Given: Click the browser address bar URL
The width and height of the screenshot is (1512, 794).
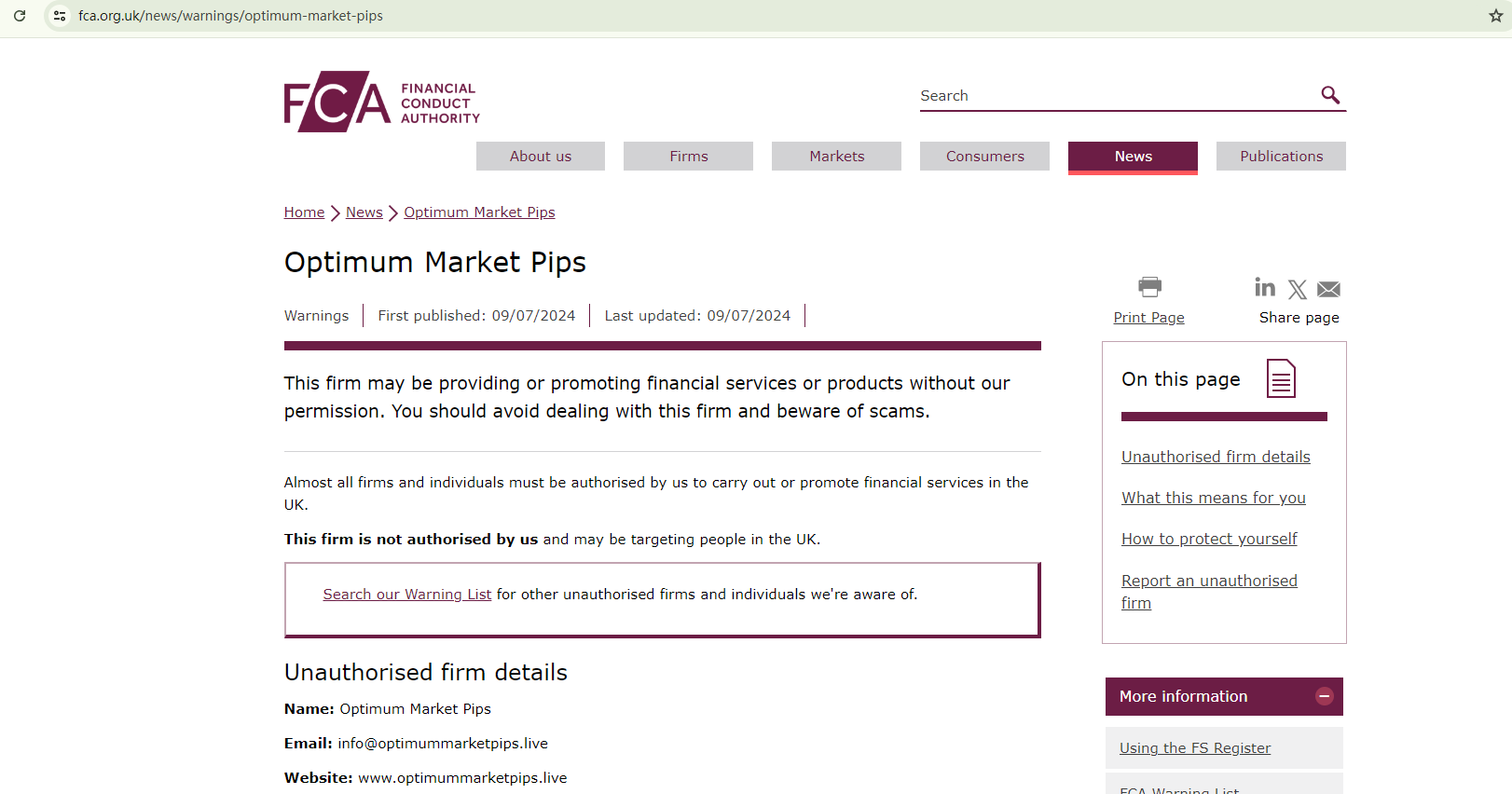Looking at the screenshot, I should [x=230, y=16].
